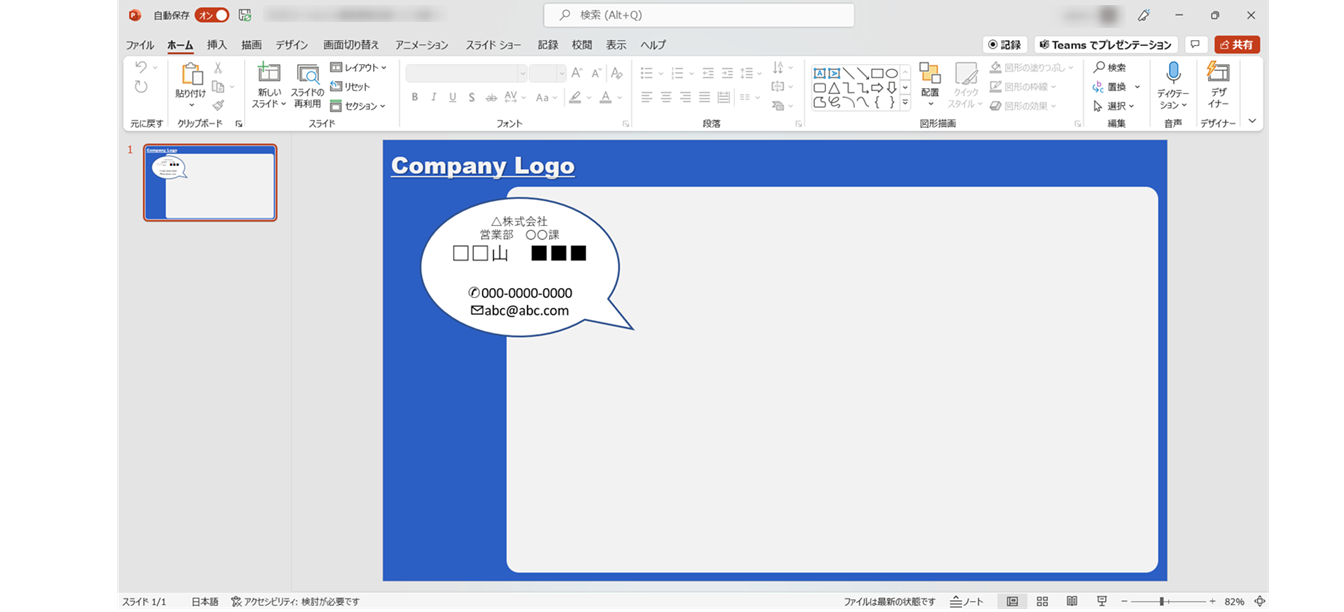1344x612 pixels.
Task: Toggle Normal view button in status bar
Action: (1012, 602)
